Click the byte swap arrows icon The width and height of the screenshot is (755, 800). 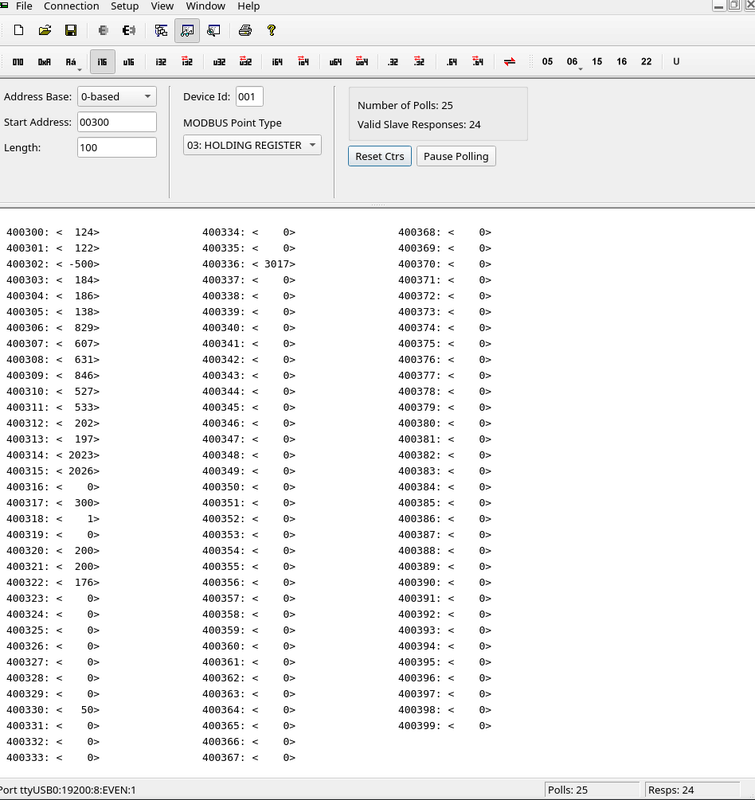pyautogui.click(x=510, y=62)
